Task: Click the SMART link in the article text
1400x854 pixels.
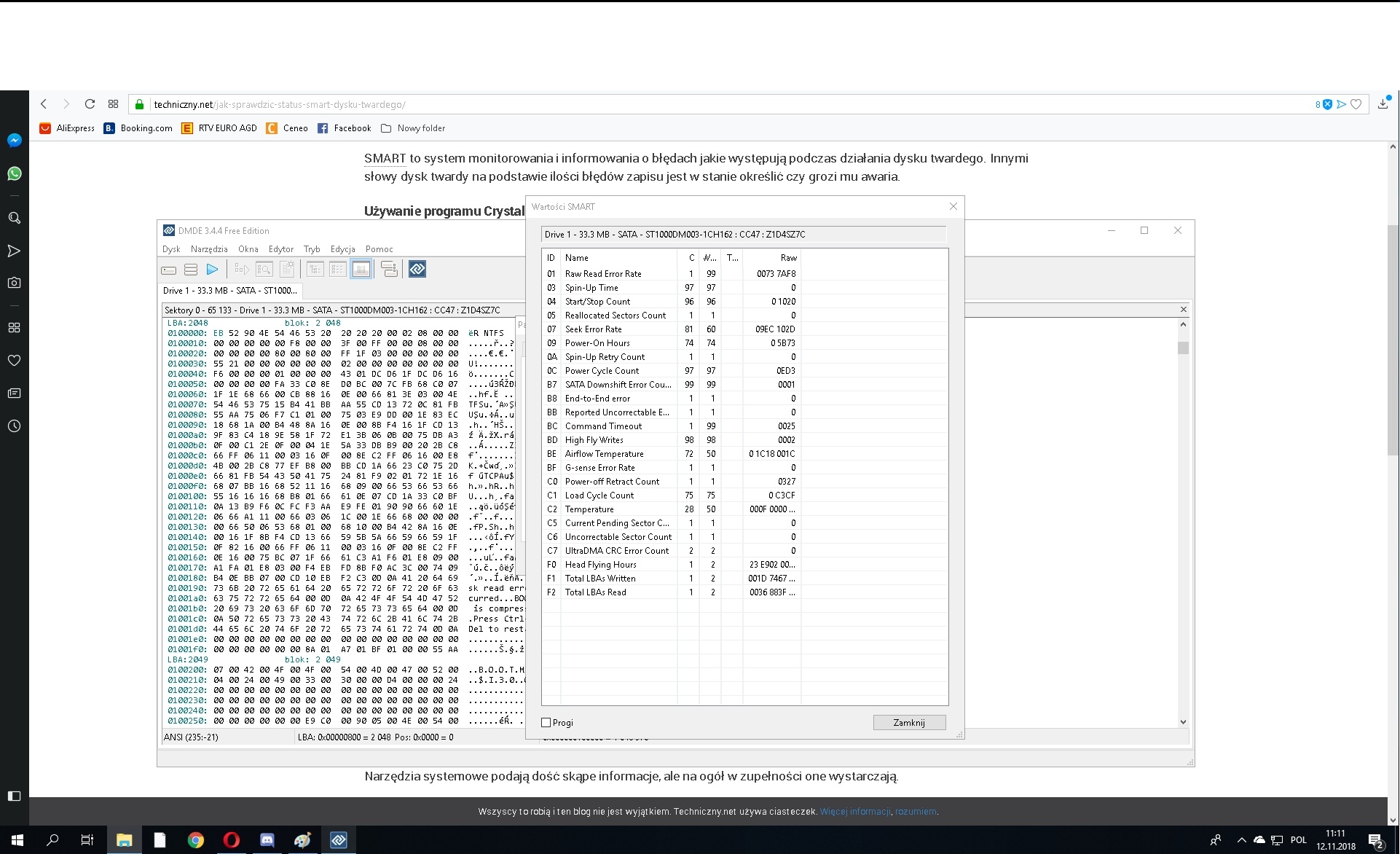Action: [385, 158]
